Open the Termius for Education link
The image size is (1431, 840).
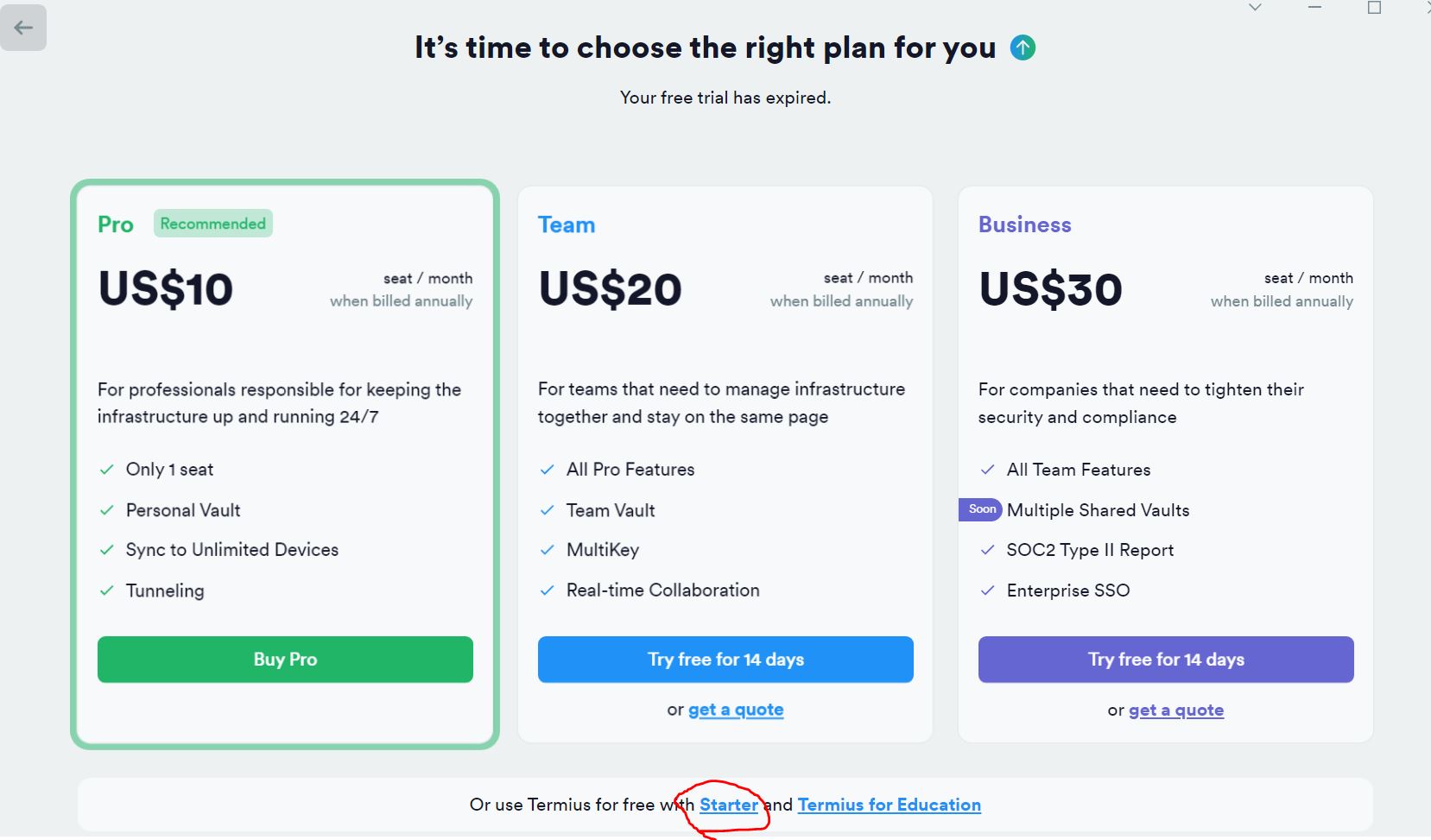tap(889, 805)
